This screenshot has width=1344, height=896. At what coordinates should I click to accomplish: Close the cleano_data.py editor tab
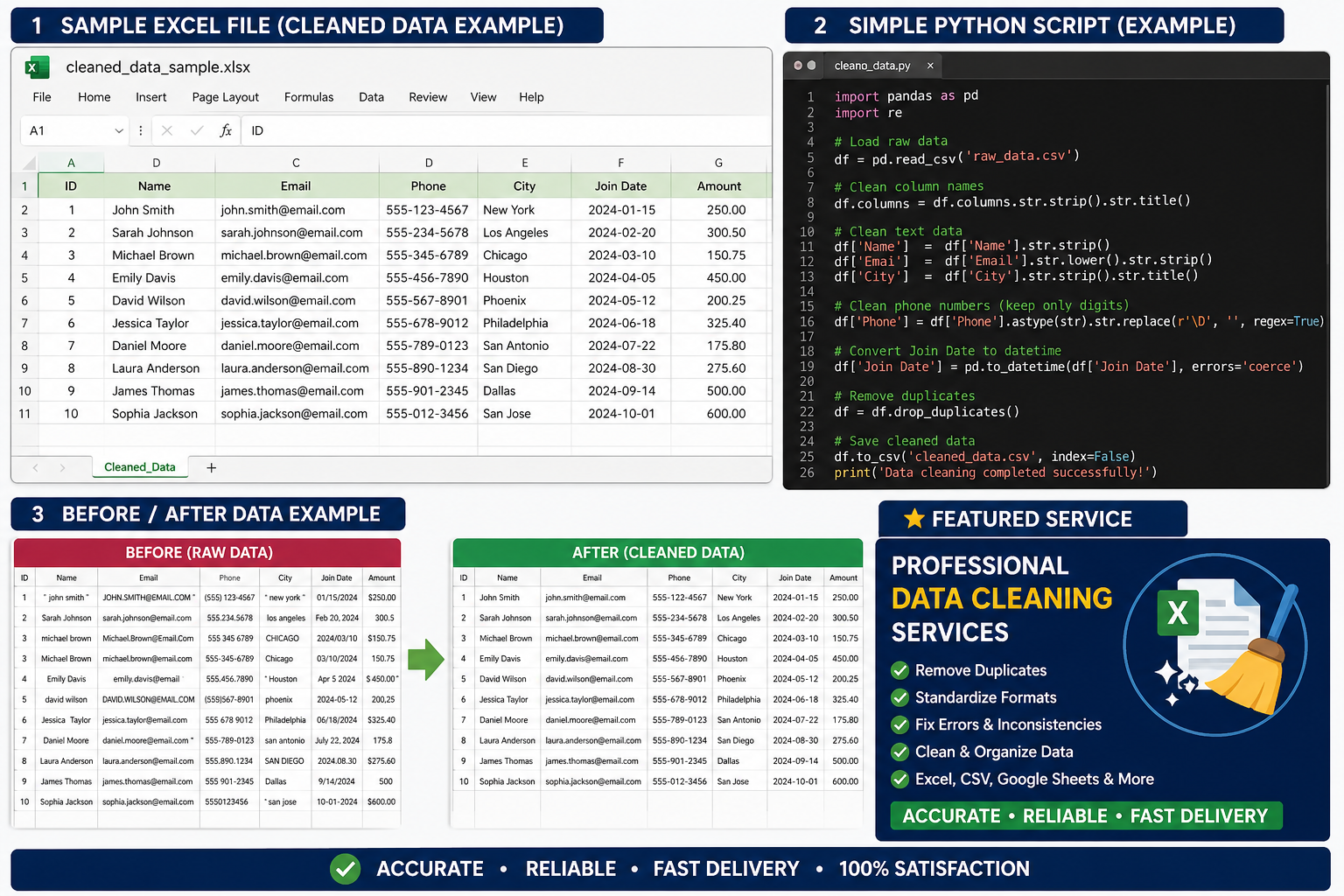tap(930, 66)
